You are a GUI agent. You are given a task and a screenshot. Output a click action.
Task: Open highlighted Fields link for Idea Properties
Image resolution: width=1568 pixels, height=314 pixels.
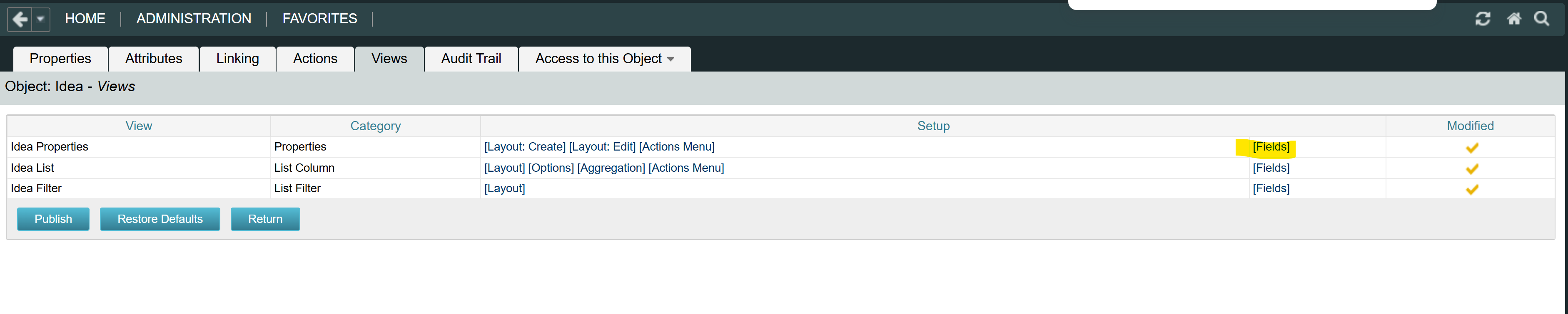point(1271,147)
